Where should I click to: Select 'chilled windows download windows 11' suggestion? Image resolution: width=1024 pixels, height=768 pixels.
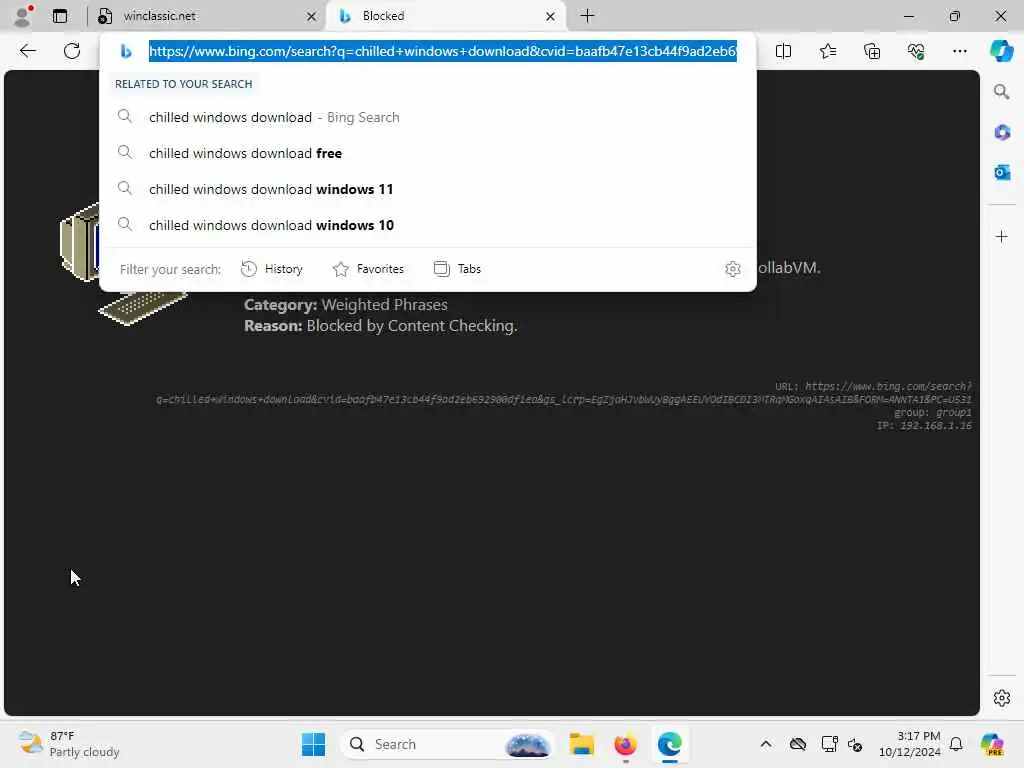pyautogui.click(x=428, y=189)
